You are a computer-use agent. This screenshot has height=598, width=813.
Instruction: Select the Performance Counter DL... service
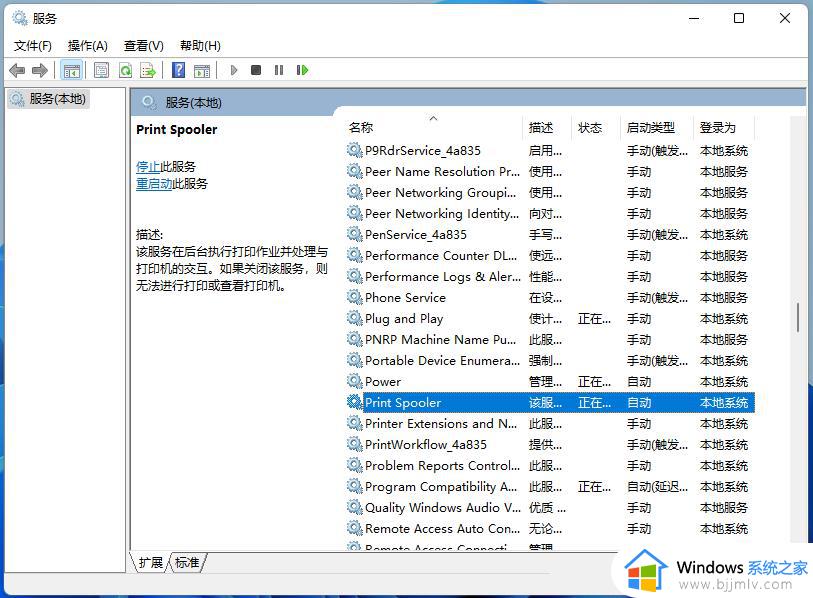coord(441,256)
